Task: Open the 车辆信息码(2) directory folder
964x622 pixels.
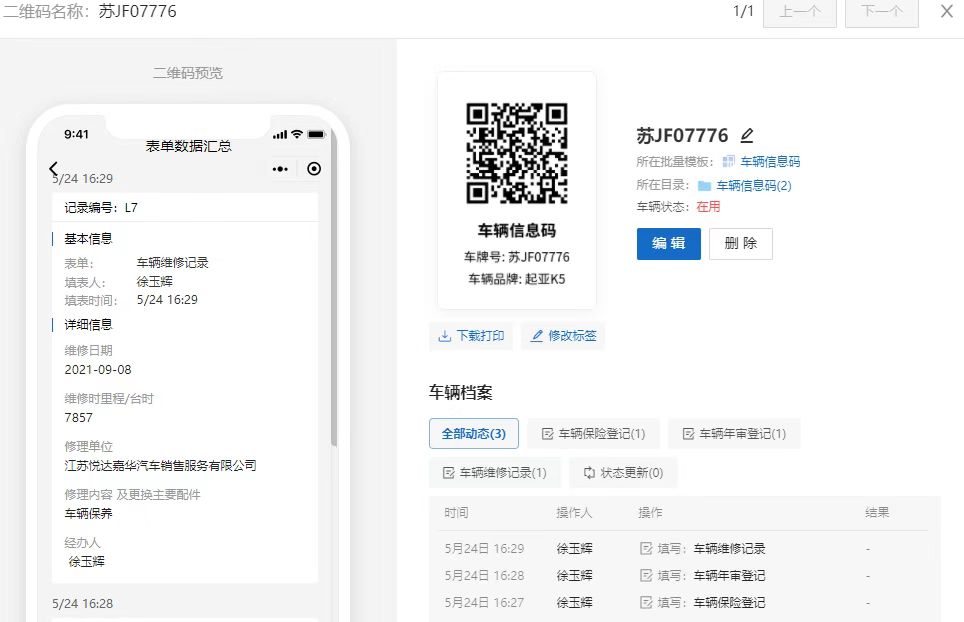Action: coord(753,186)
